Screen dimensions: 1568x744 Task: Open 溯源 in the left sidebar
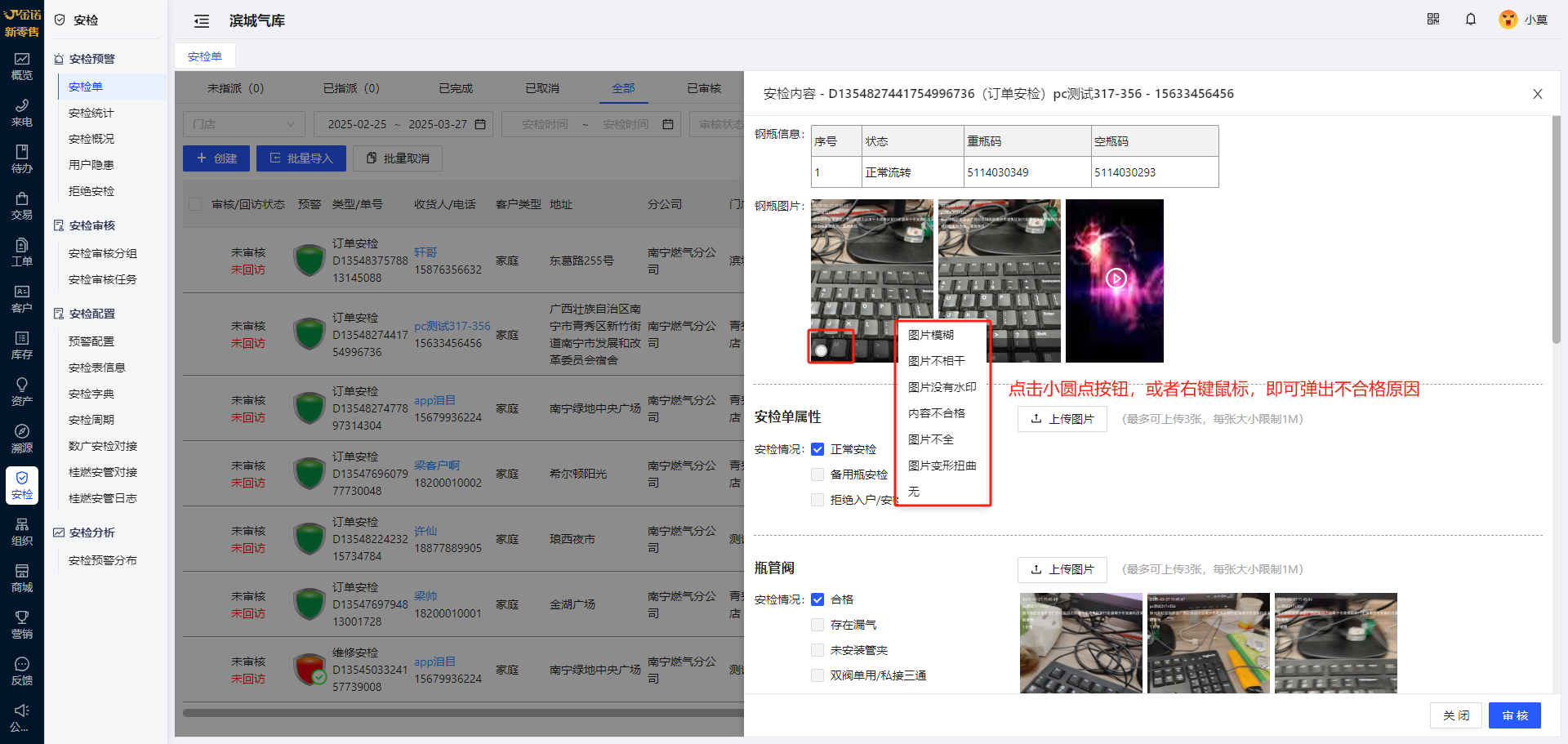pos(22,438)
